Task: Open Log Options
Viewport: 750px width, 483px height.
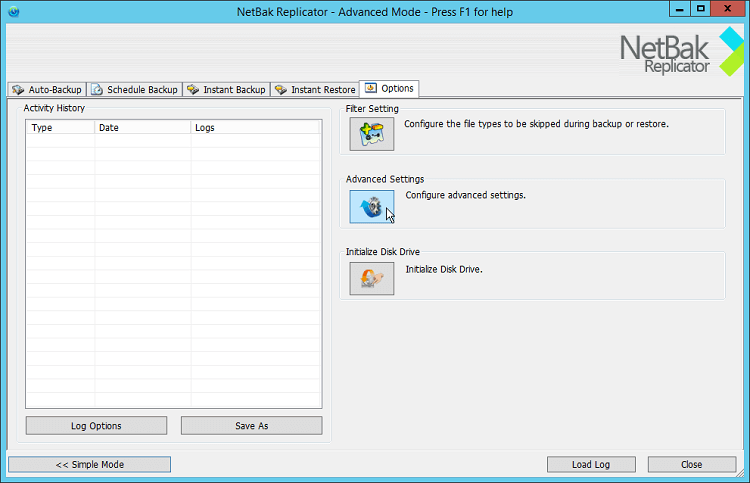Action: (x=96, y=426)
